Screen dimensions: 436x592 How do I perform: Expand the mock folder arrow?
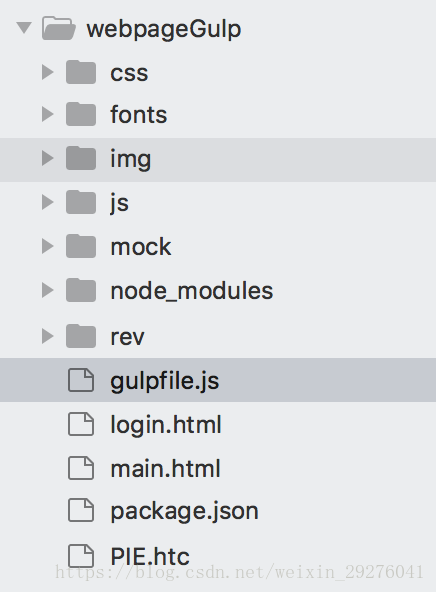pyautogui.click(x=47, y=246)
